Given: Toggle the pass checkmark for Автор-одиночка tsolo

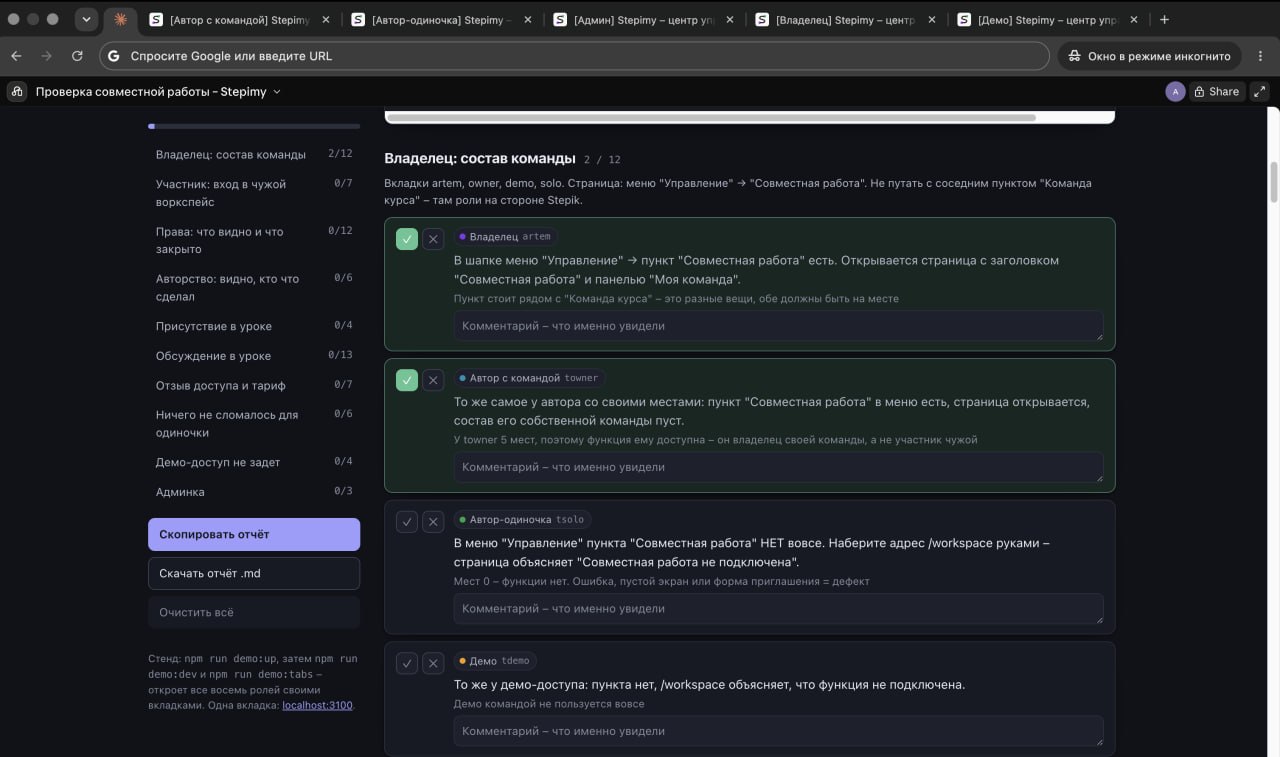Looking at the screenshot, I should 407,522.
